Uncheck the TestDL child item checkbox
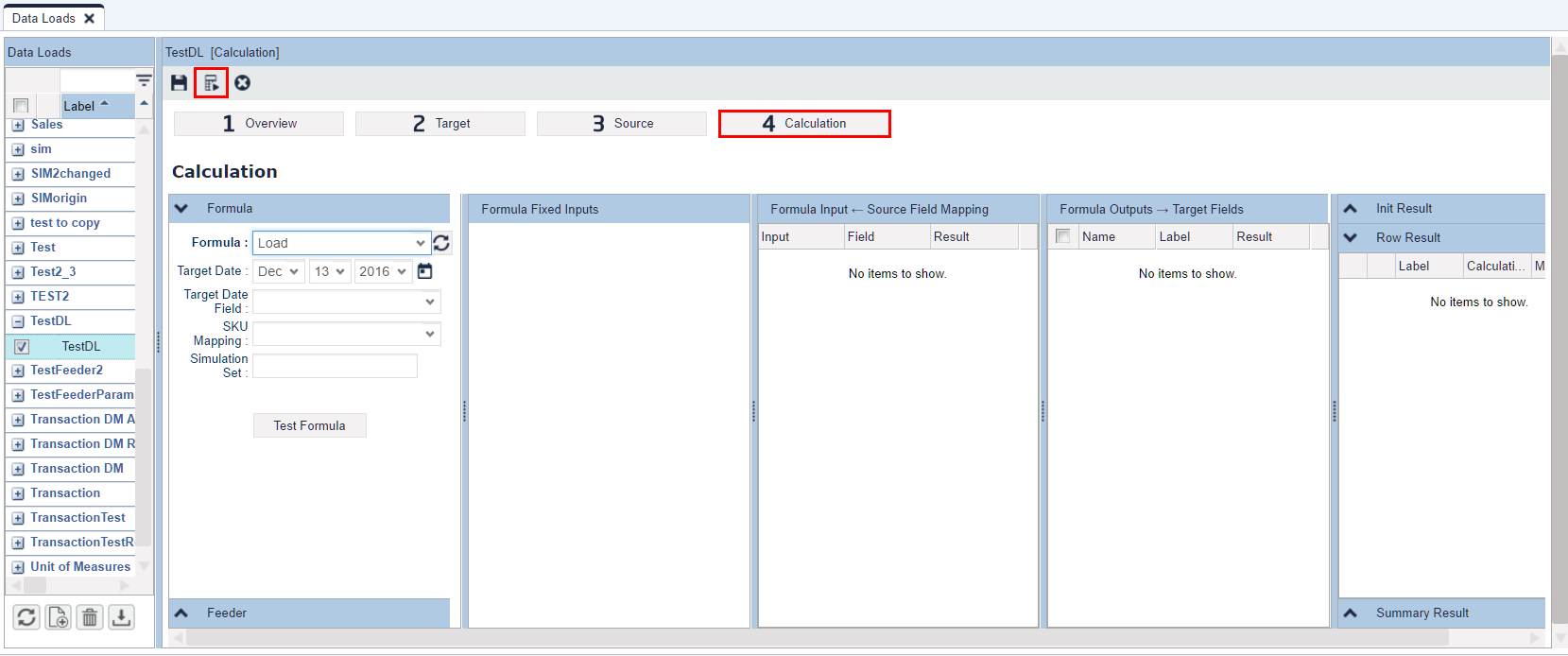This screenshot has width=1568, height=656. [22, 347]
